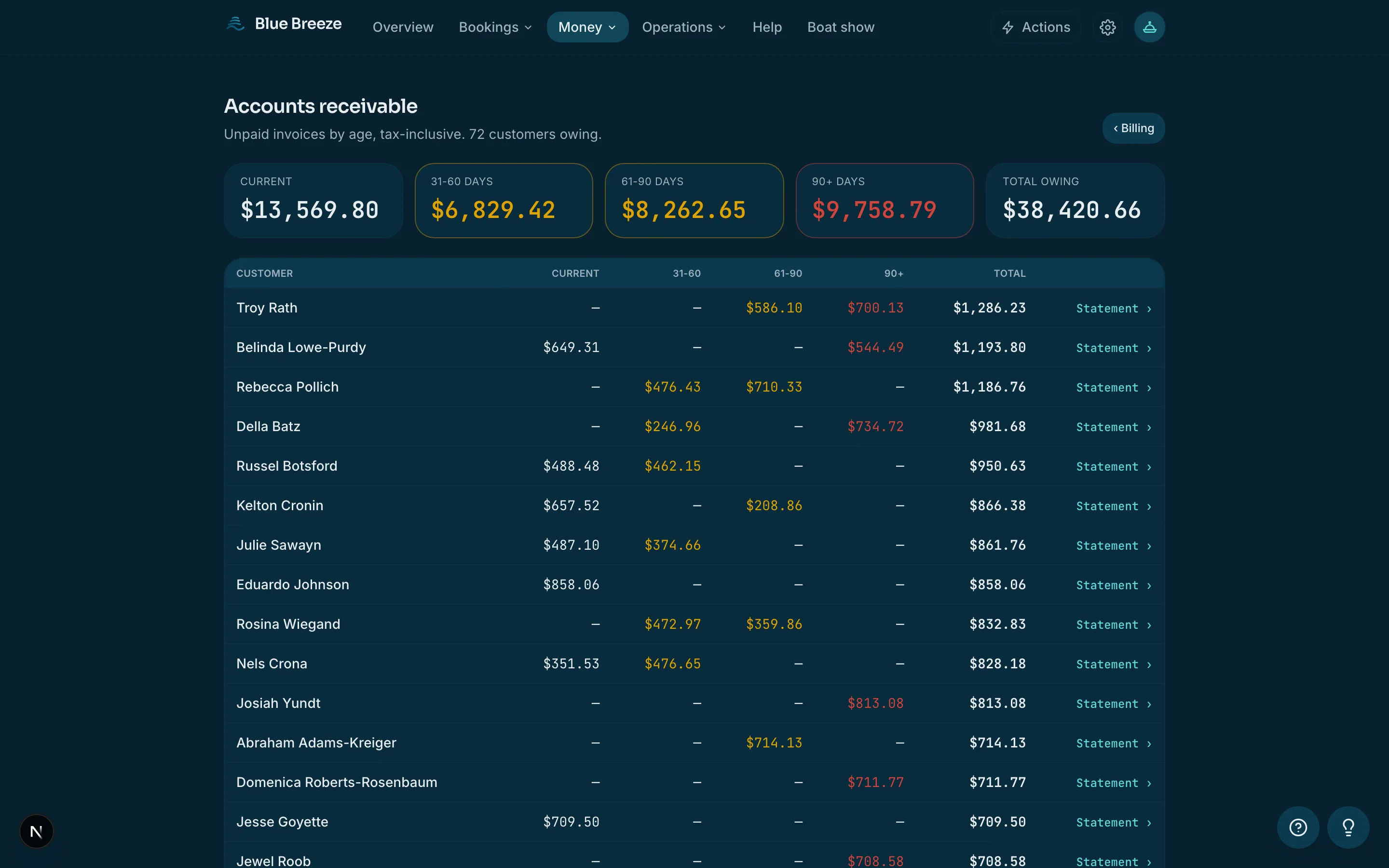Screen dimensions: 1389x868
Task: Click the 90+ column header
Action: tap(894, 273)
